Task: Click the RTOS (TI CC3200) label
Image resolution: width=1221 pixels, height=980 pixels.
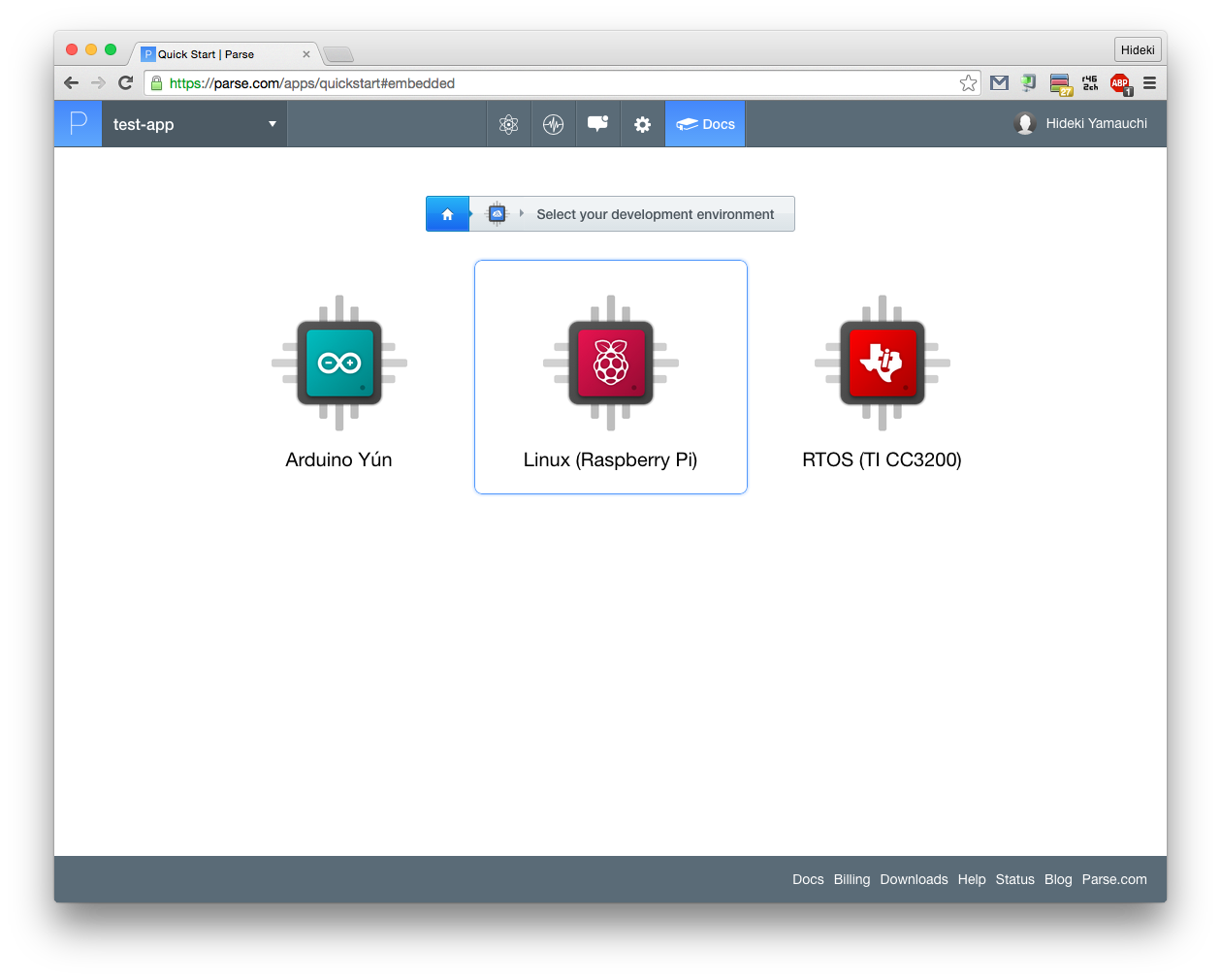Action: (x=882, y=459)
